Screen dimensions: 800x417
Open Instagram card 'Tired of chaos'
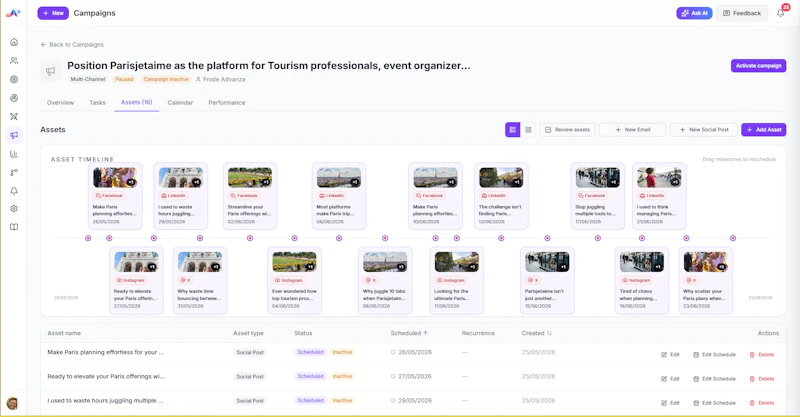[642, 280]
